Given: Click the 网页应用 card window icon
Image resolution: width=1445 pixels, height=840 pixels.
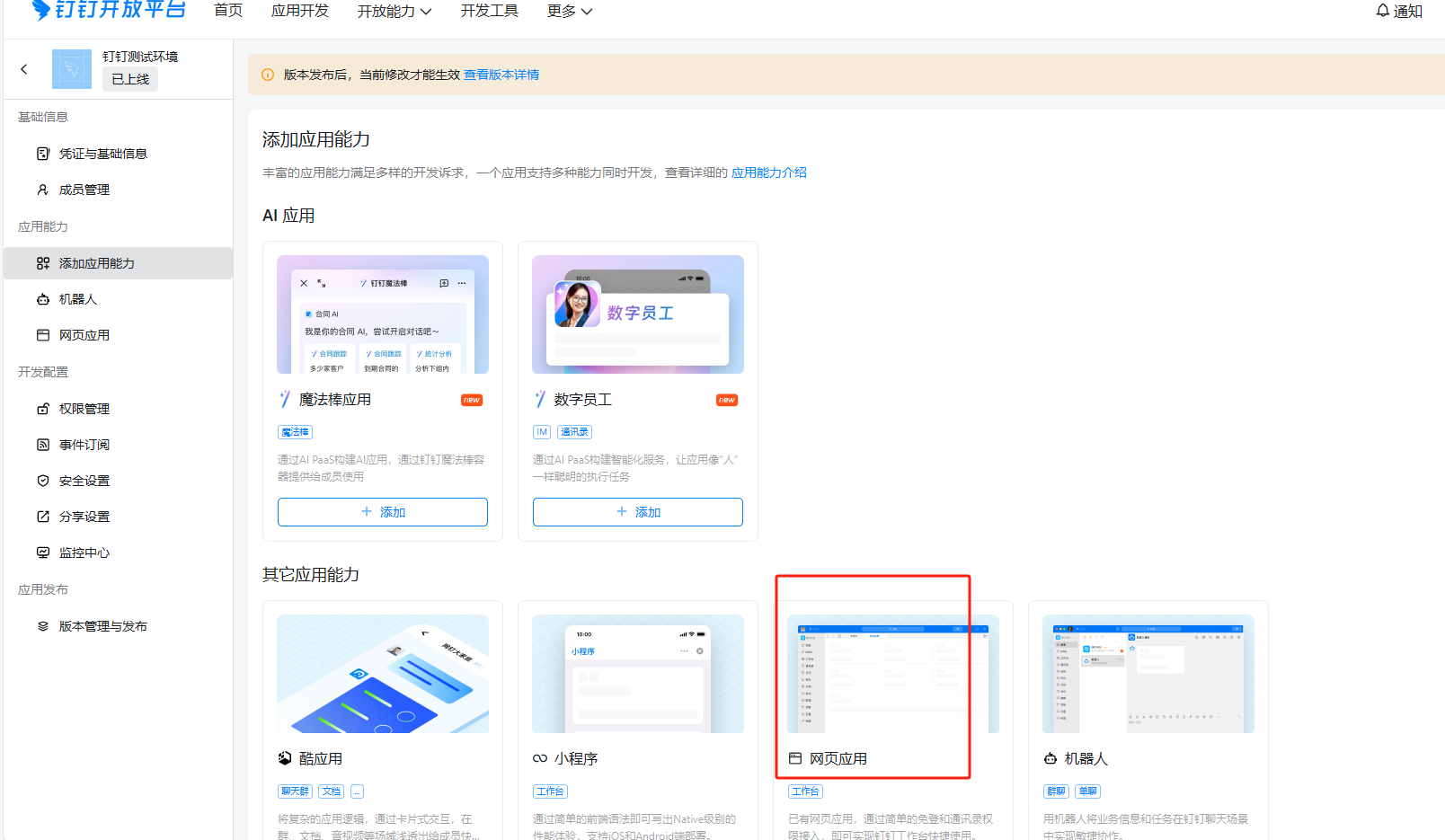Looking at the screenshot, I should coord(795,758).
